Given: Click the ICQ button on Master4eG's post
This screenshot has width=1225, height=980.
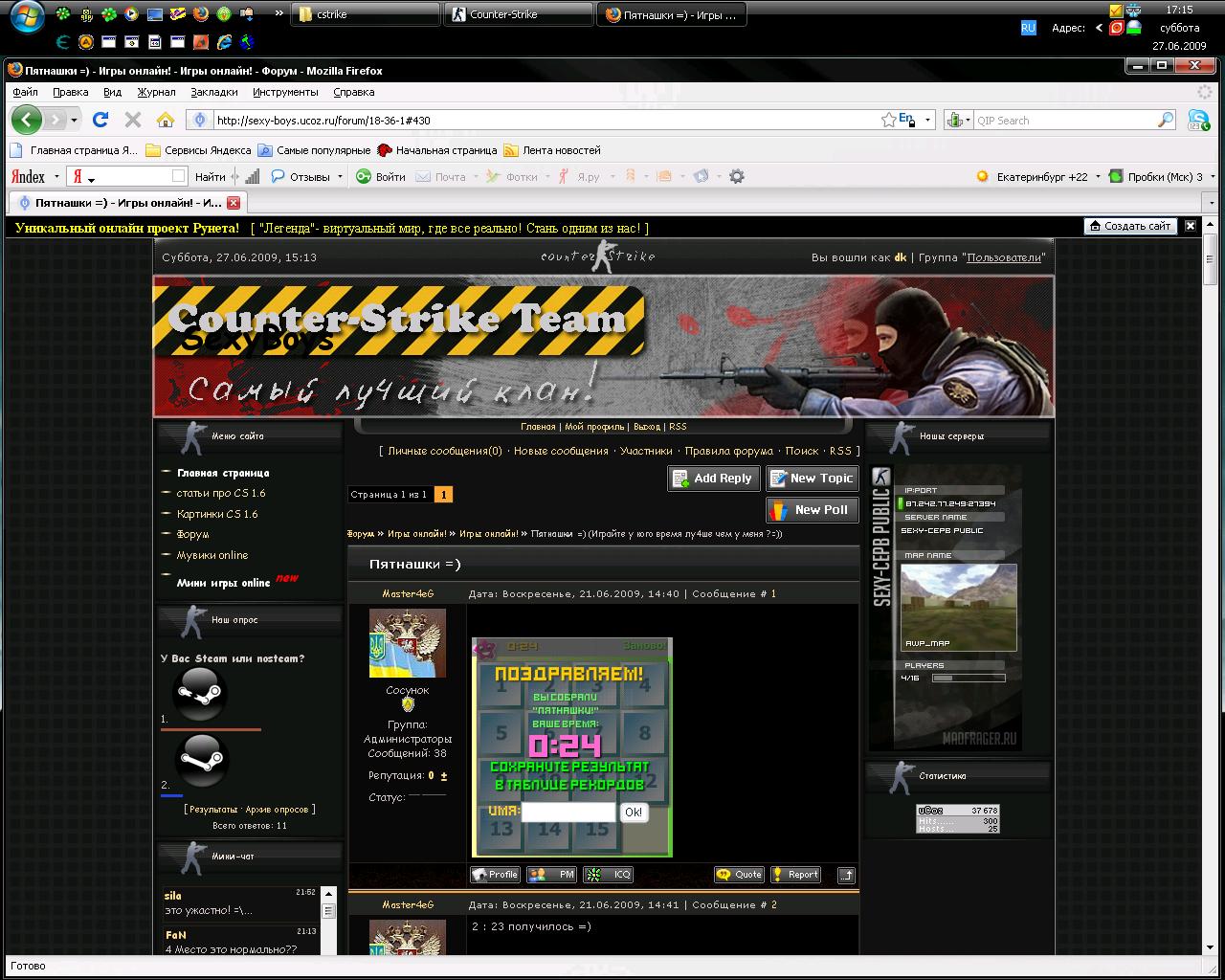Looking at the screenshot, I should click(x=609, y=875).
